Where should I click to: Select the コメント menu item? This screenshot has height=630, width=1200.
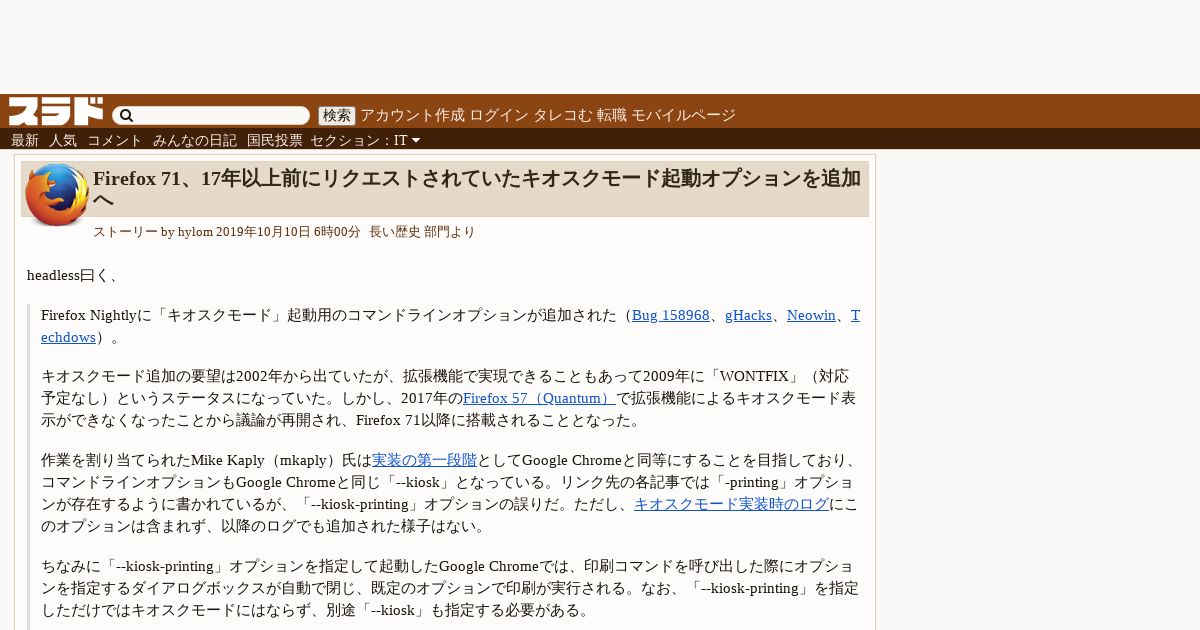pos(115,140)
